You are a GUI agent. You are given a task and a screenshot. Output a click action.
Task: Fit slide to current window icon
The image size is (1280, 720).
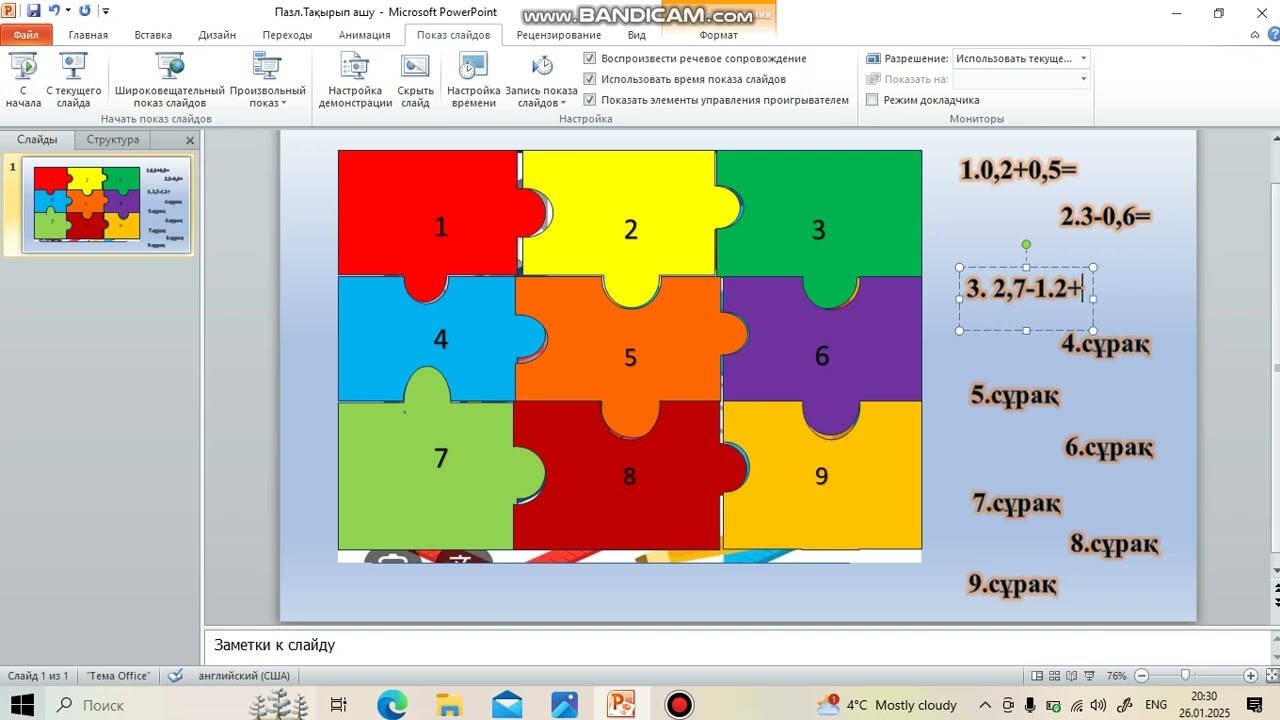click(1270, 676)
